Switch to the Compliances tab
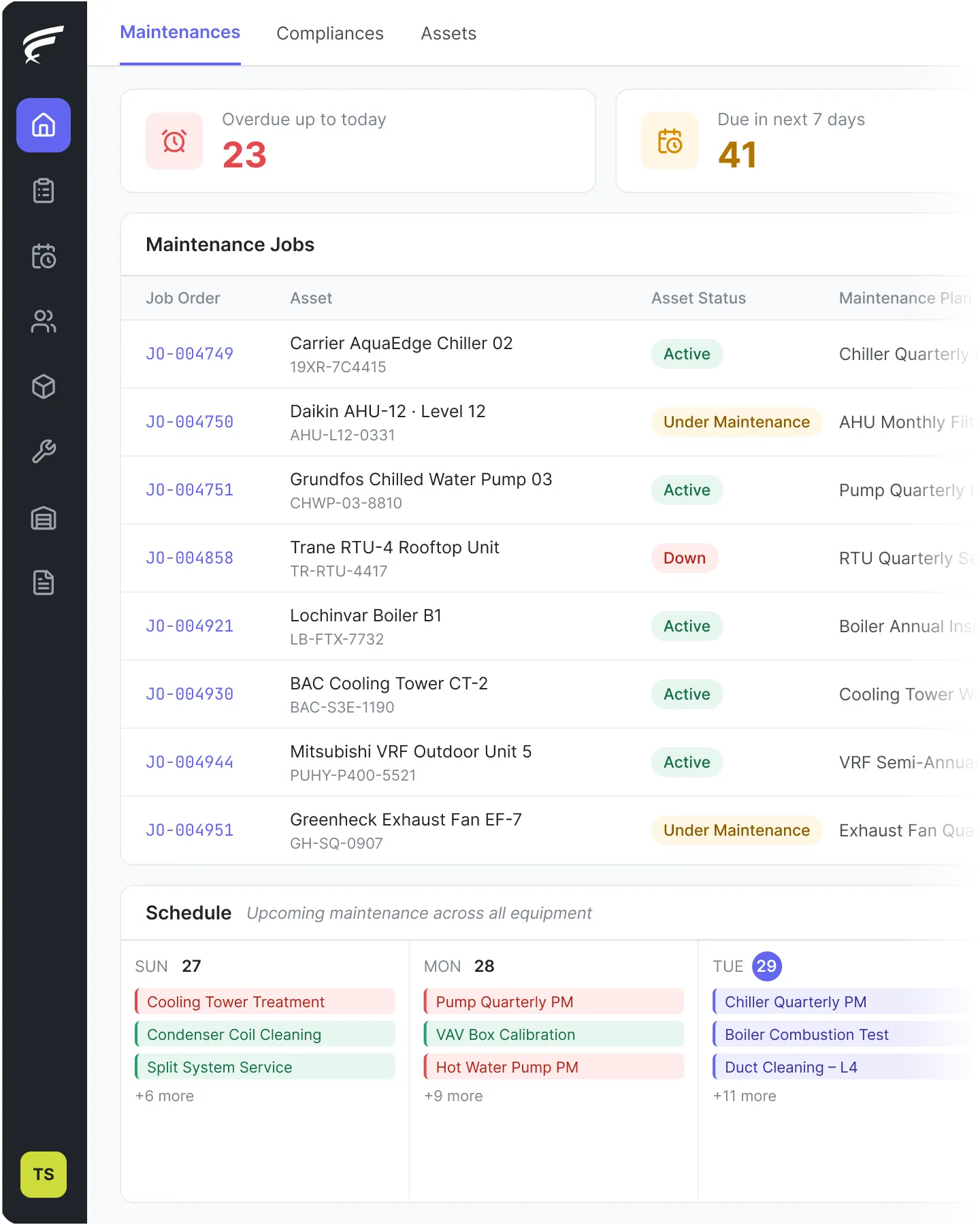The width and height of the screenshot is (980, 1225). tap(330, 33)
